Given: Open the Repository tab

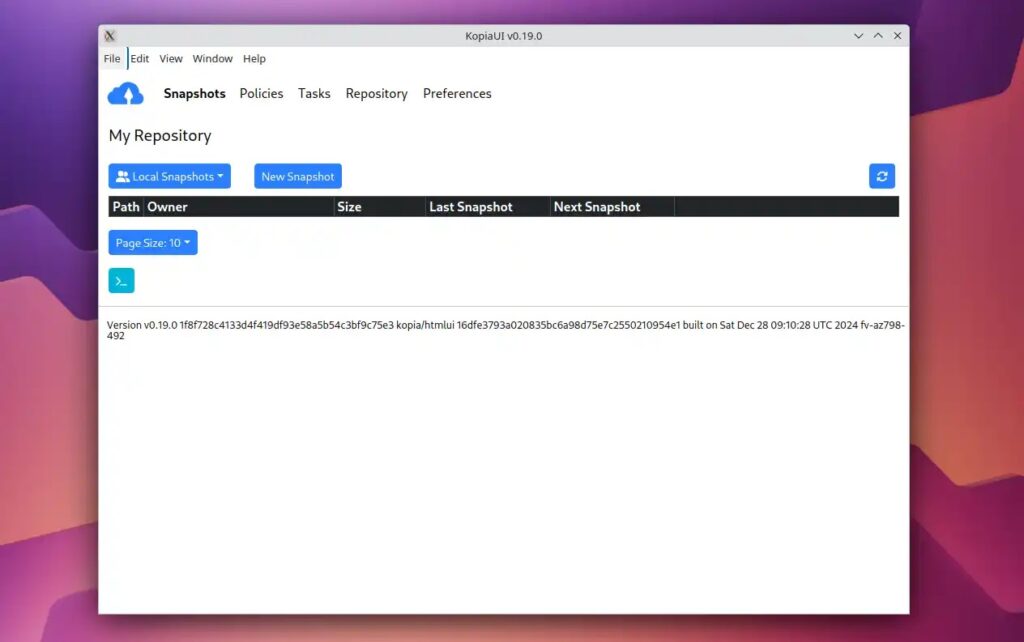Looking at the screenshot, I should click(376, 94).
